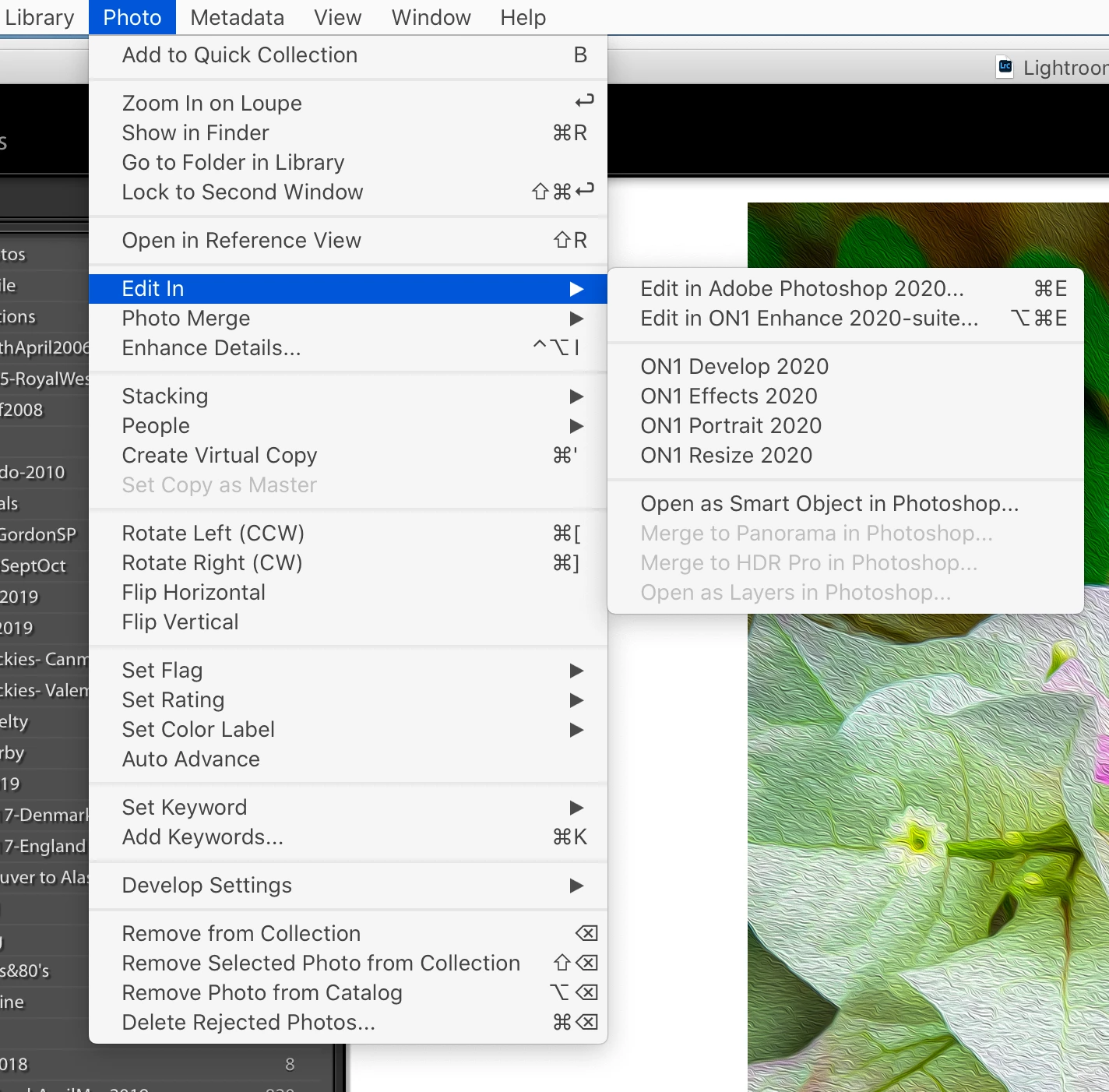Viewport: 1109px width, 1092px height.
Task: Close the open Photo menu
Action: 132,17
